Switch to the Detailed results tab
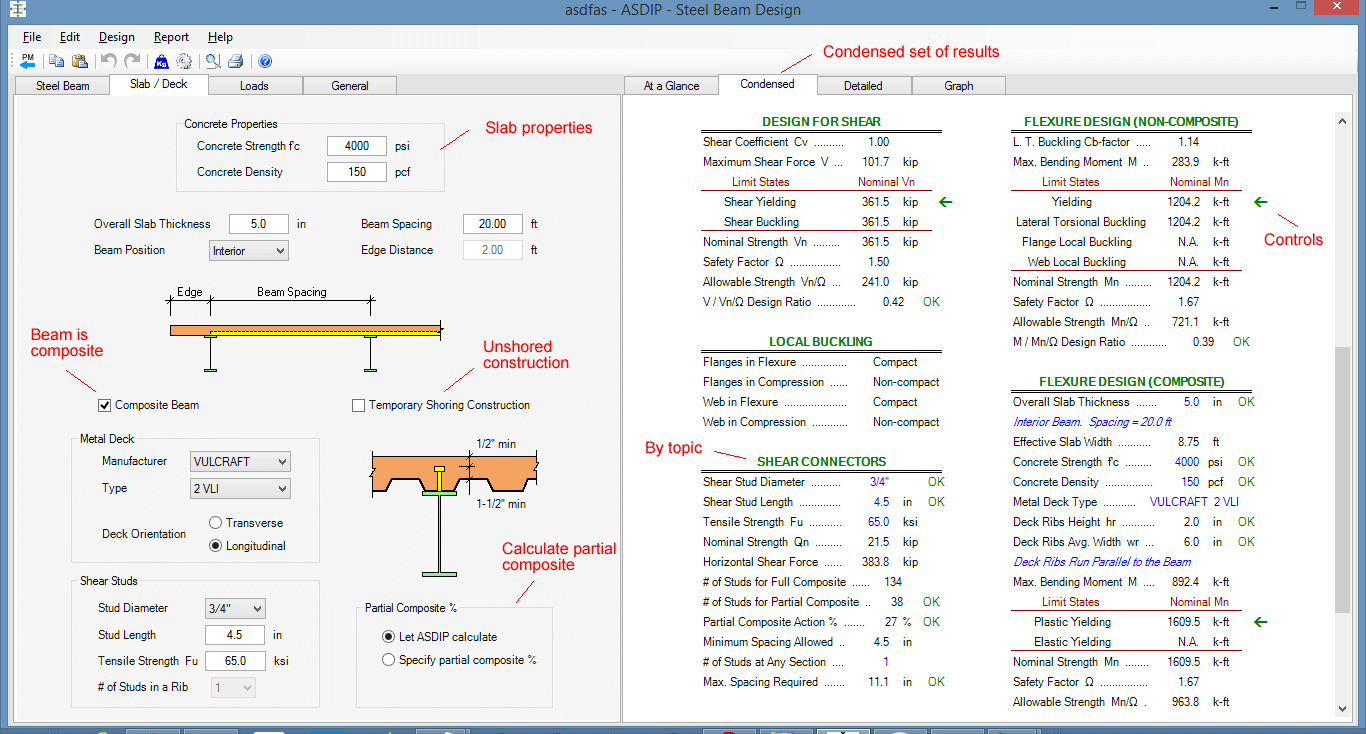The image size is (1366, 734). (x=862, y=86)
